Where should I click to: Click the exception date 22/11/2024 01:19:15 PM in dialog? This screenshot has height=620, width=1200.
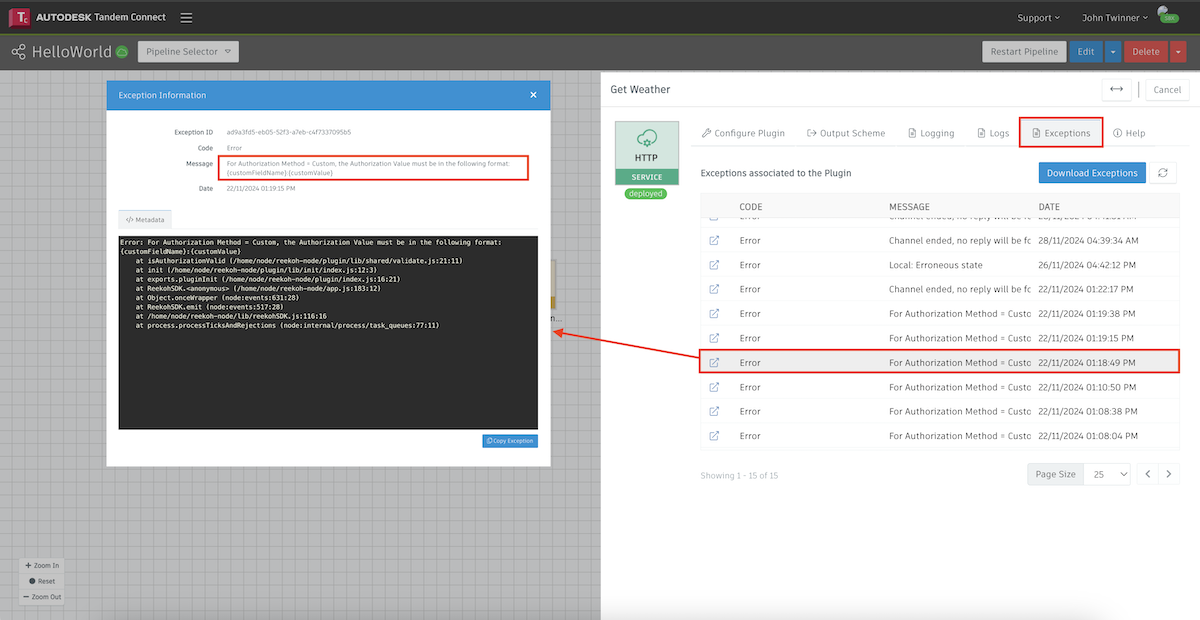(x=261, y=188)
